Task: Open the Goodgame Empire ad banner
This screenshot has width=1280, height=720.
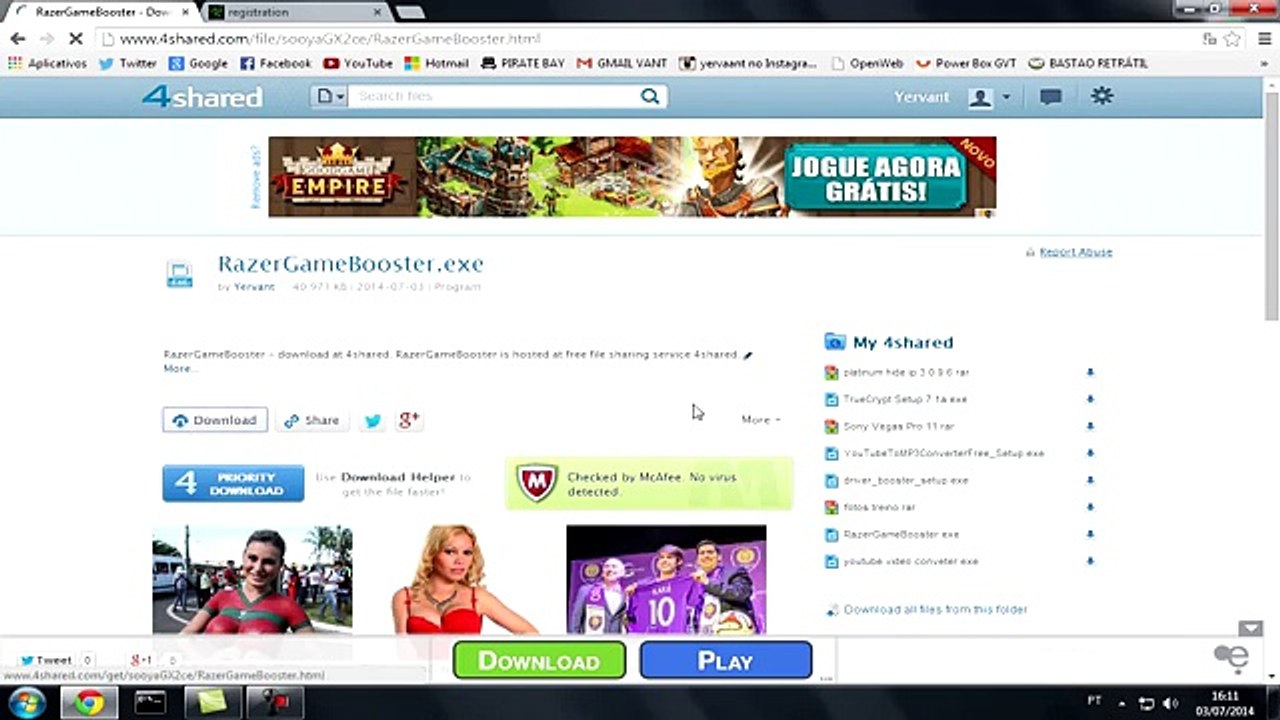Action: click(x=632, y=176)
